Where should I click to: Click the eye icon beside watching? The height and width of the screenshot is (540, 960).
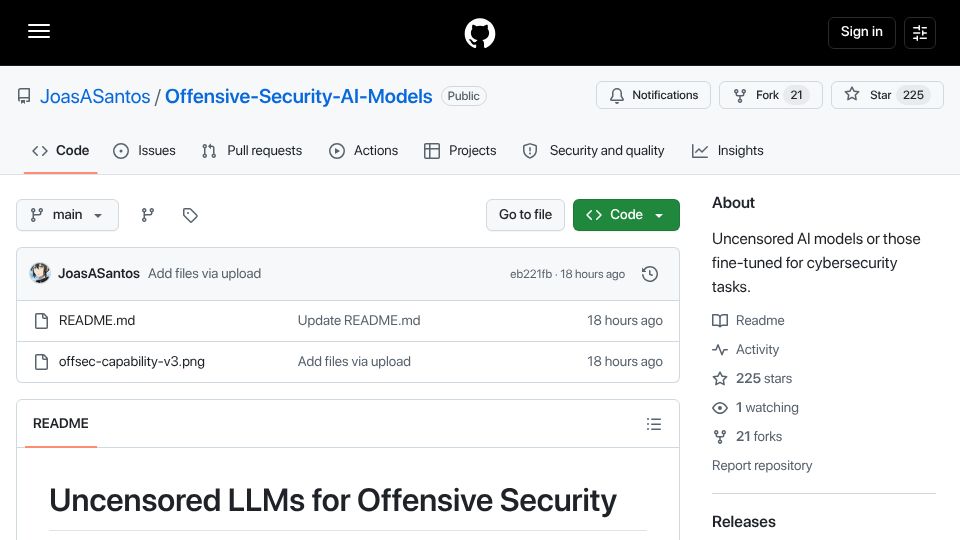point(720,408)
